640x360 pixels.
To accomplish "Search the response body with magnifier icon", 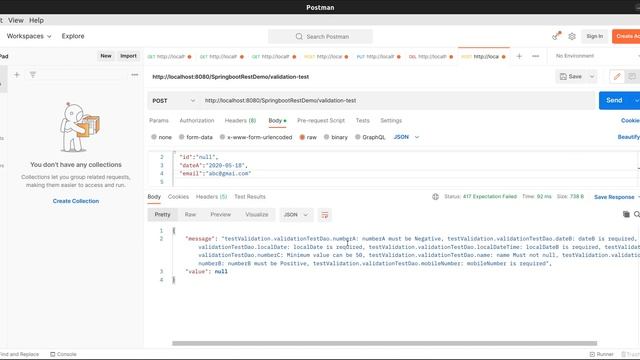I will pos(637,214).
